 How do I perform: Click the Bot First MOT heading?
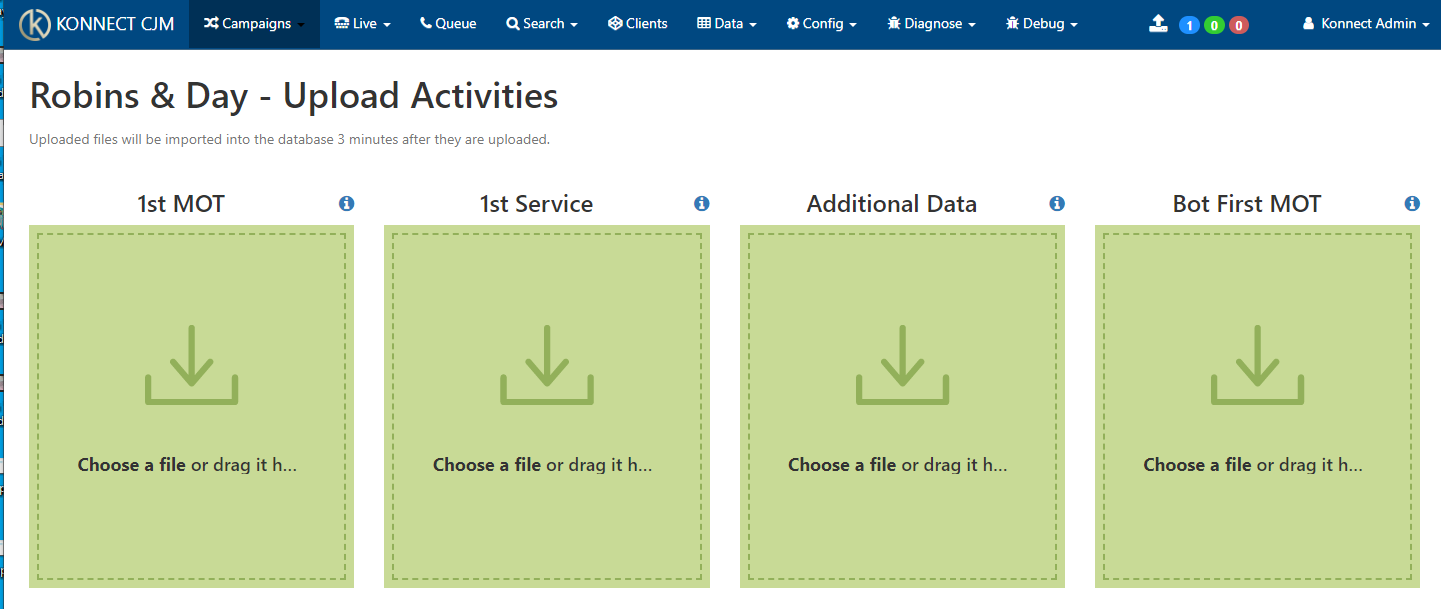pos(1247,204)
